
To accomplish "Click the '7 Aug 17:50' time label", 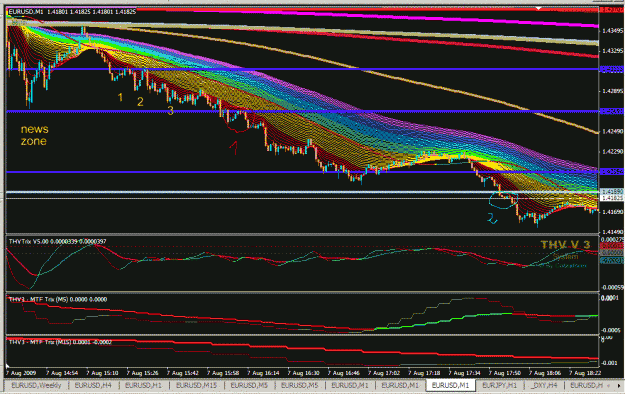I will pos(505,373).
